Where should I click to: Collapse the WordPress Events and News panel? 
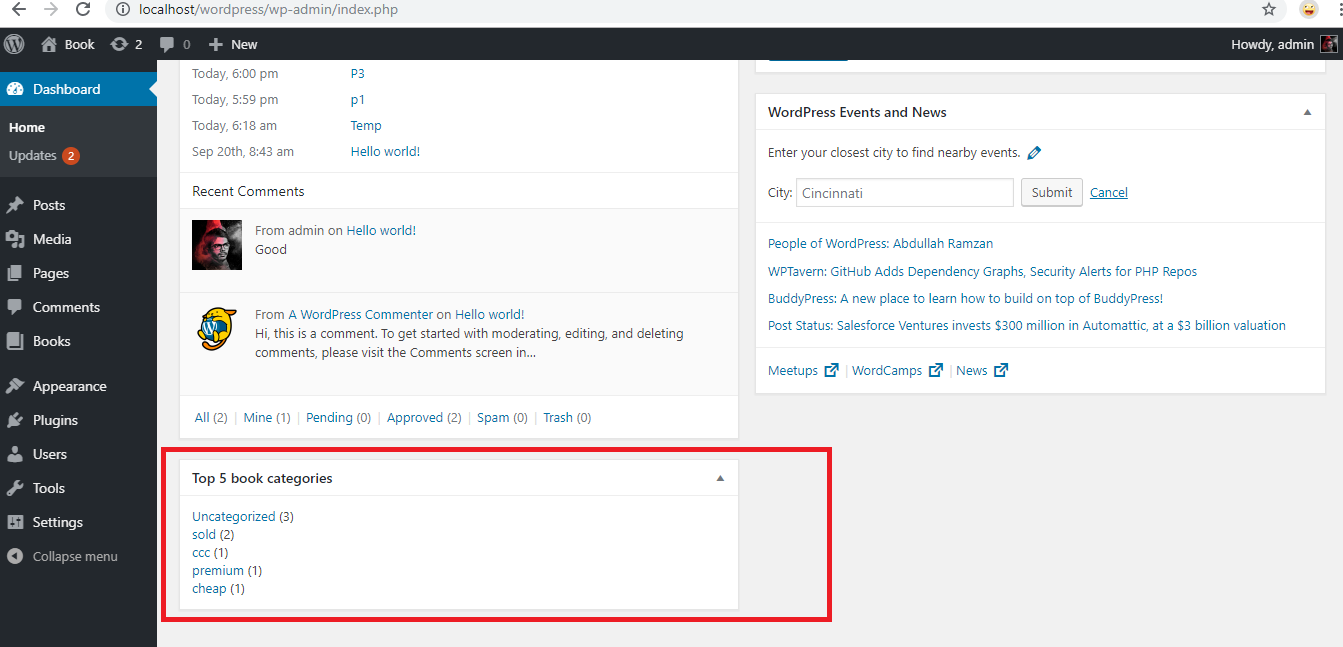1307,112
